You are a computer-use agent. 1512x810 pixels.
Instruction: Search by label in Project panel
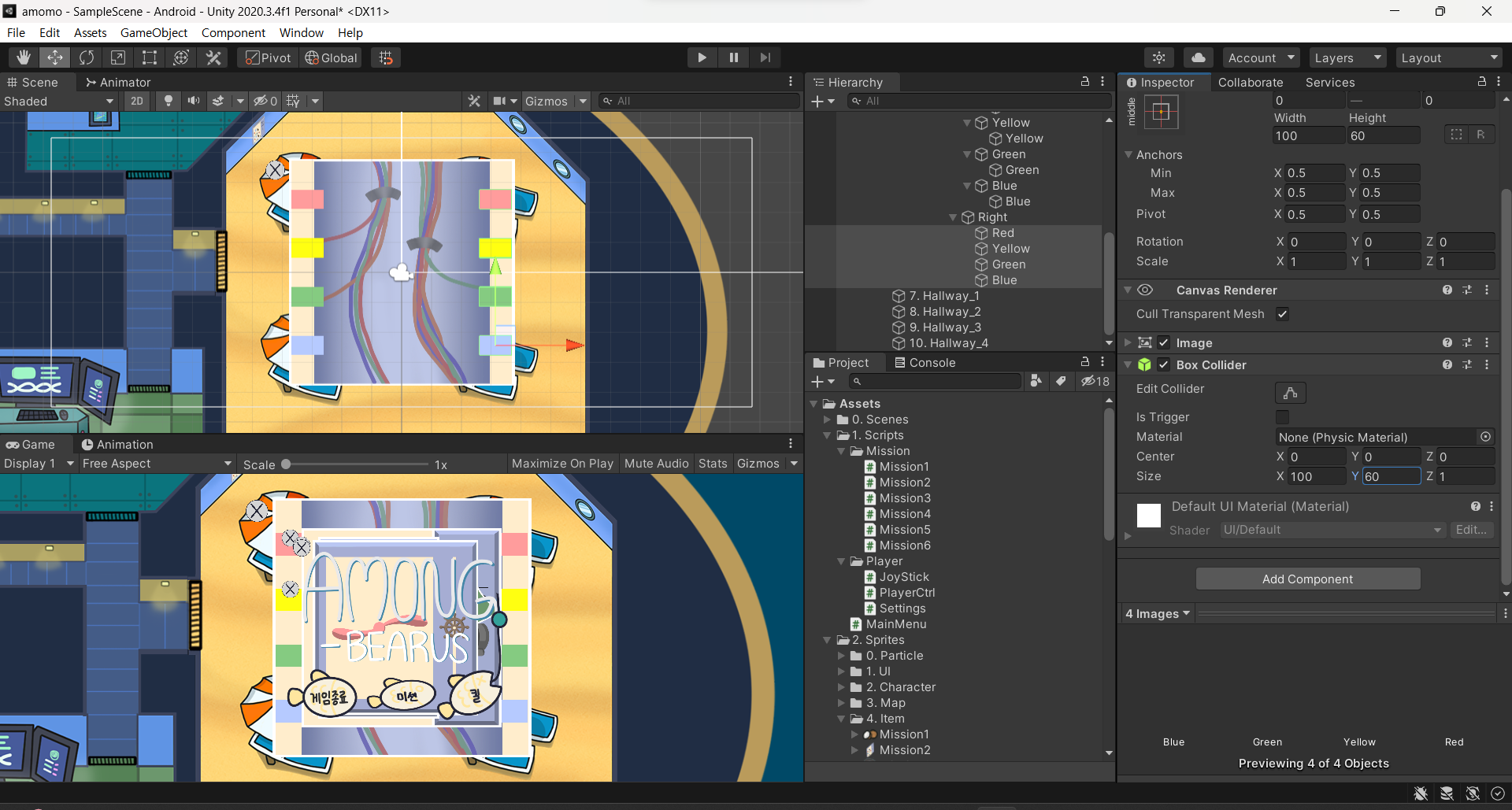(x=1061, y=381)
